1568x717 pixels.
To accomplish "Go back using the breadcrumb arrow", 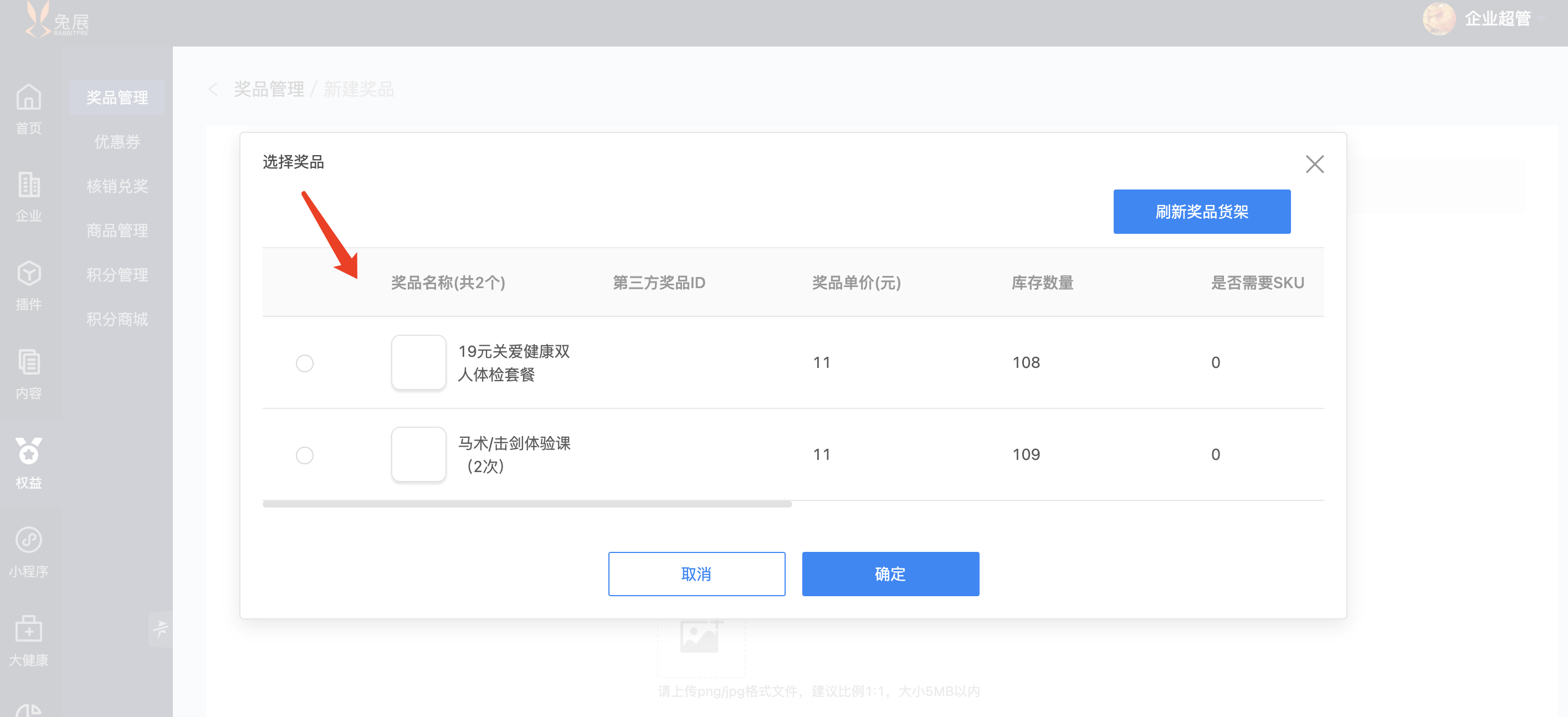I will tap(212, 89).
